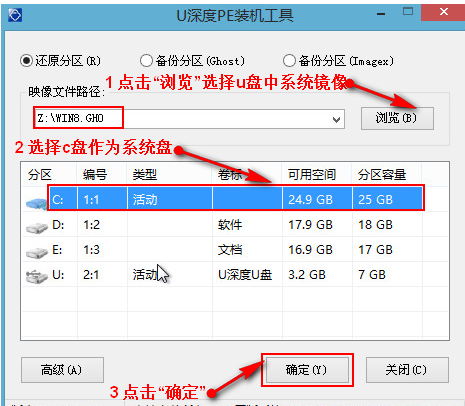Sort by the 类型 column header
The image size is (465, 406).
(x=145, y=174)
